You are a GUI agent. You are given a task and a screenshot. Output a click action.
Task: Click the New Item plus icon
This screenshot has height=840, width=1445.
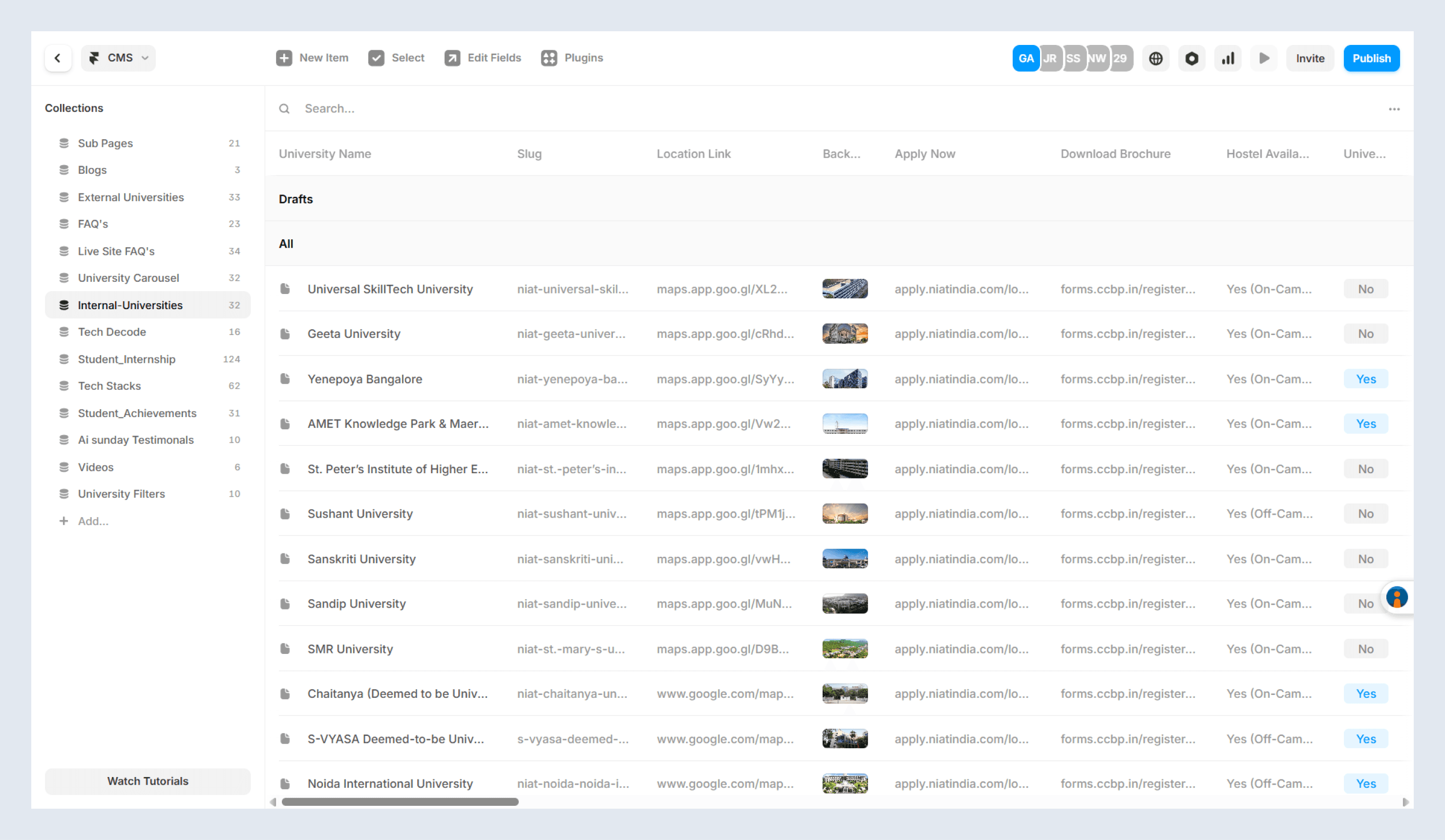coord(284,58)
